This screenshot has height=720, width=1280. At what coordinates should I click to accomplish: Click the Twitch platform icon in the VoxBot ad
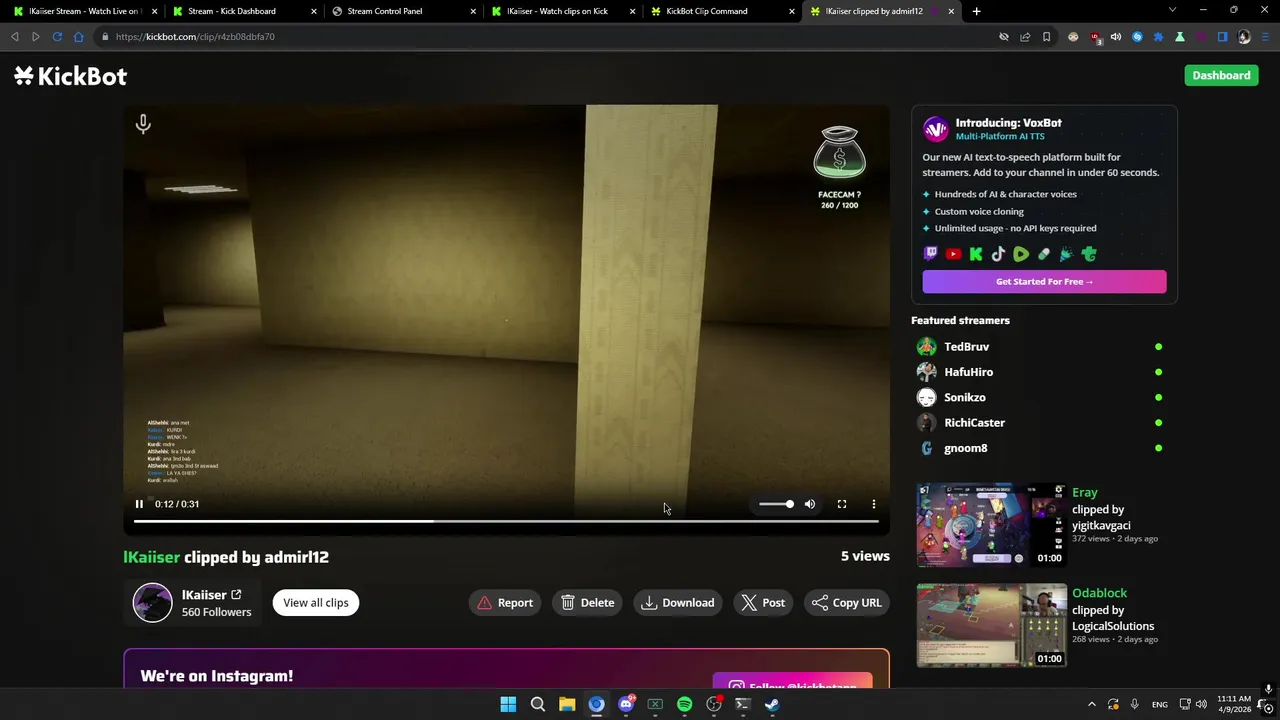(931, 254)
